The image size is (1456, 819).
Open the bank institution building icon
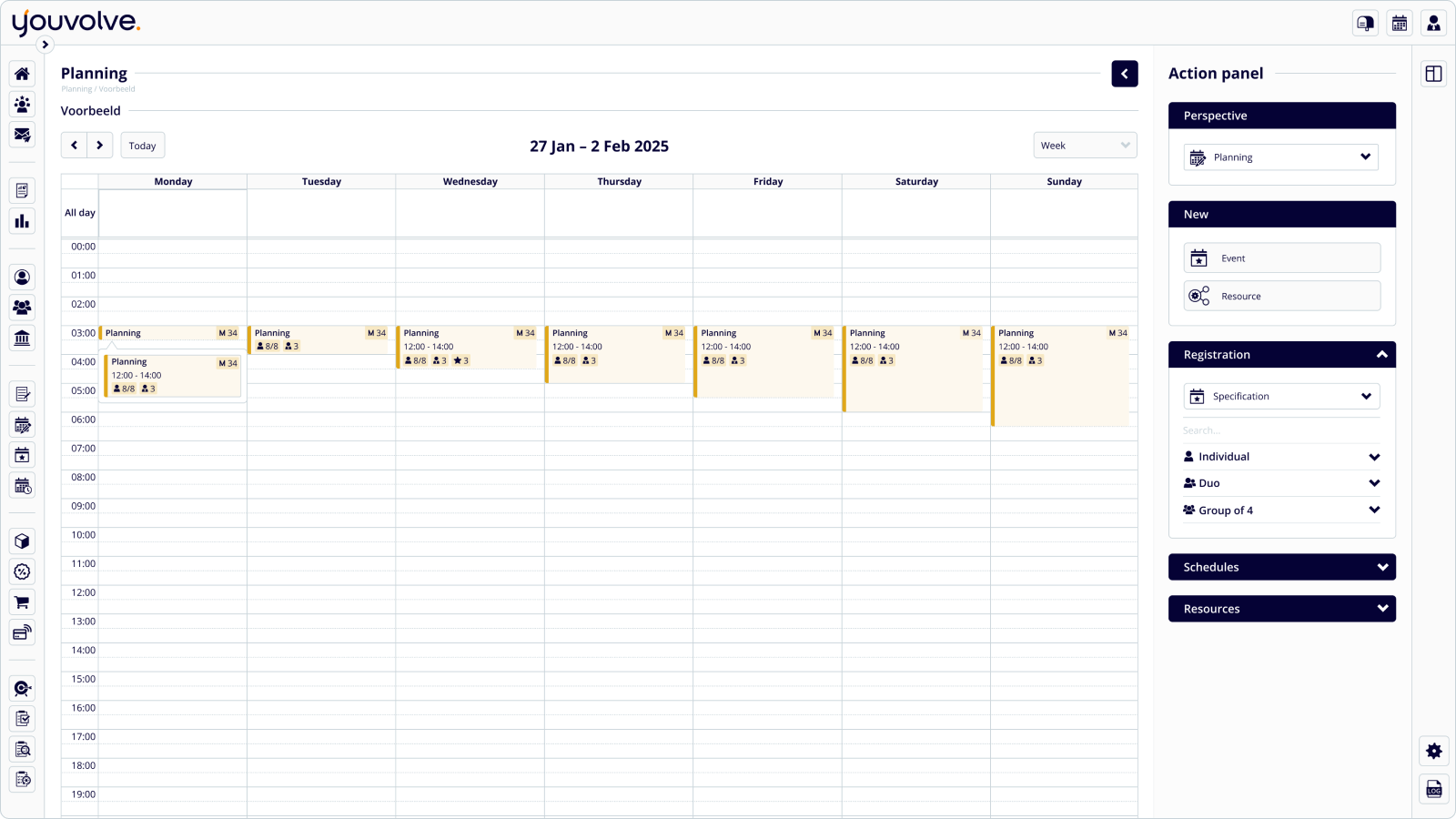22,338
